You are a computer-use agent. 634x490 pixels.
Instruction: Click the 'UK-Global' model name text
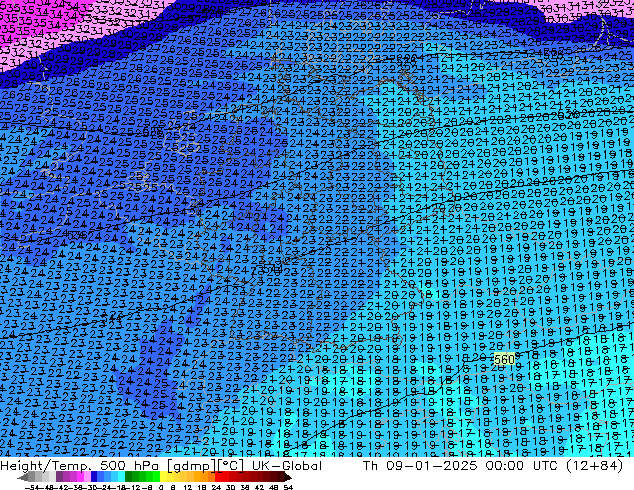tap(287, 466)
